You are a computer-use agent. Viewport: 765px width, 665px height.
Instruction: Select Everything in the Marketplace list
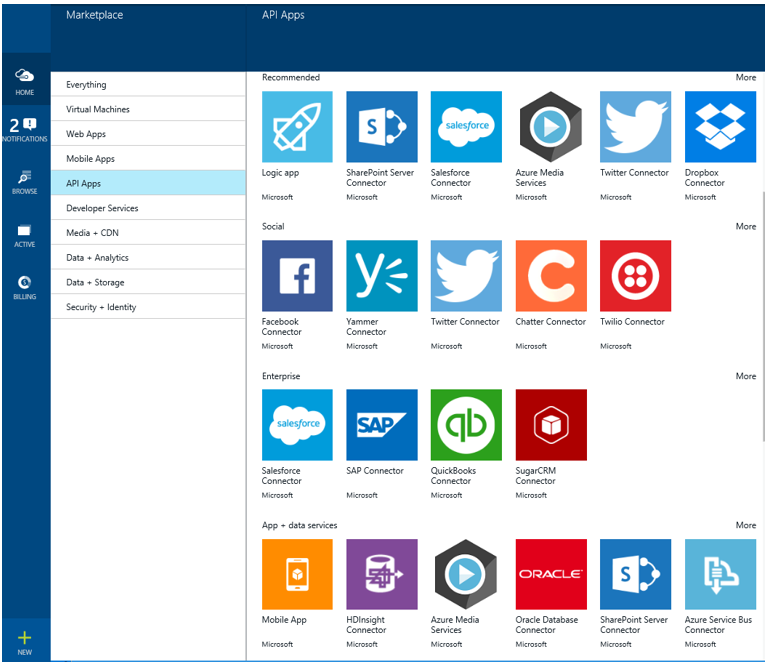[x=148, y=84]
